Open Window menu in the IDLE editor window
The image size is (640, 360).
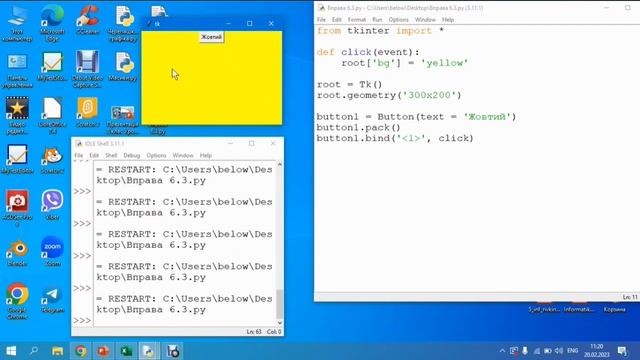point(425,20)
